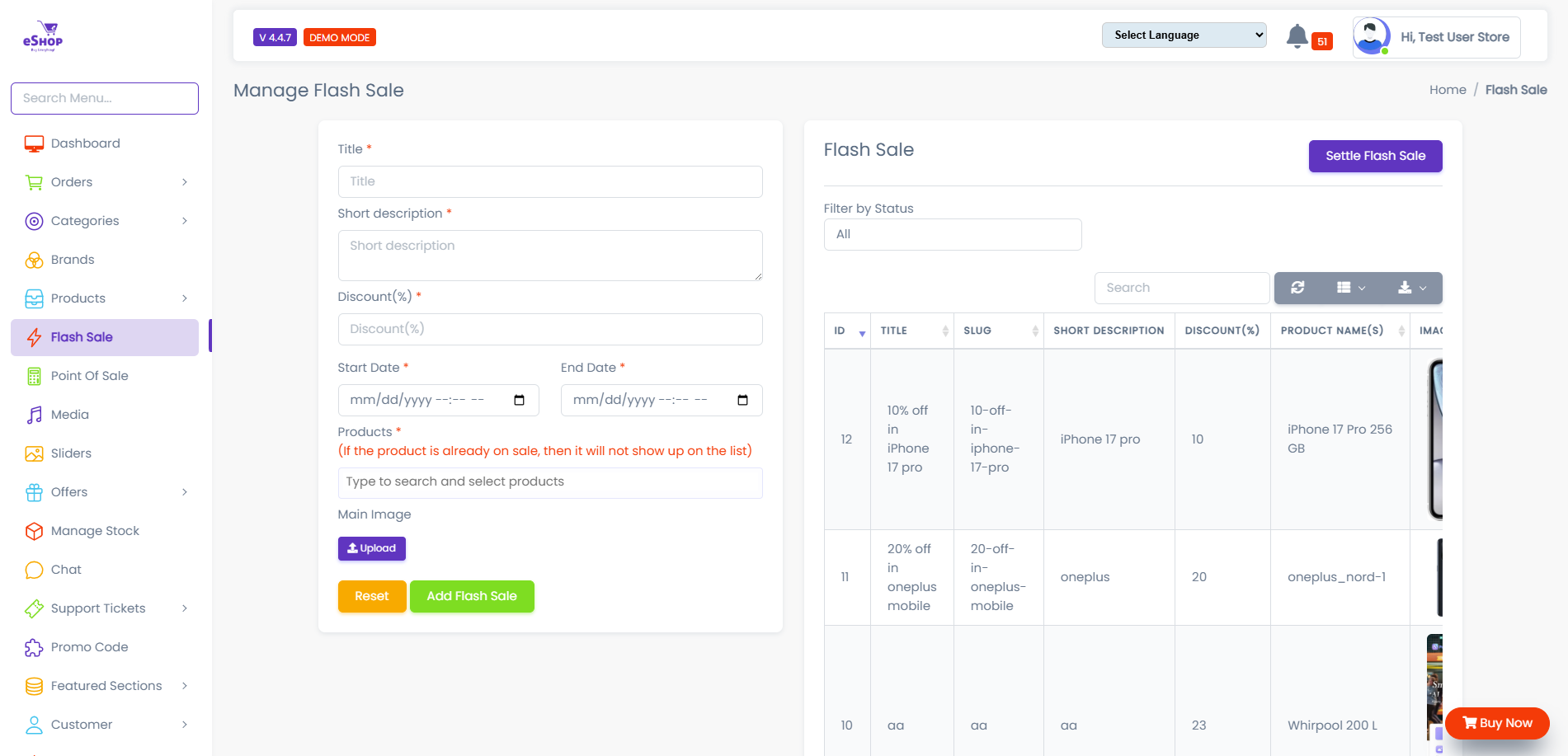Click the Sliders image icon

click(x=34, y=453)
